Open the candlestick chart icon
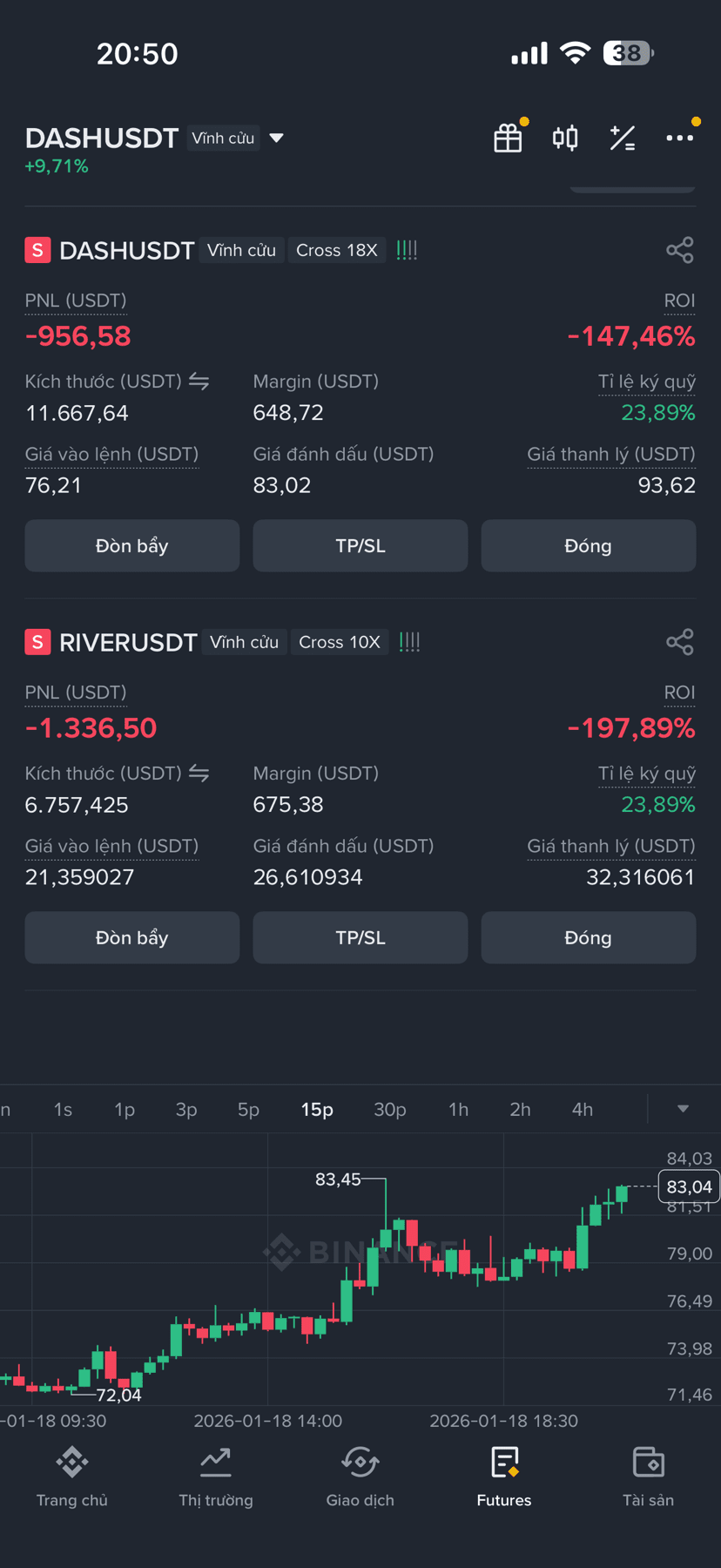721x1568 pixels. pos(565,138)
